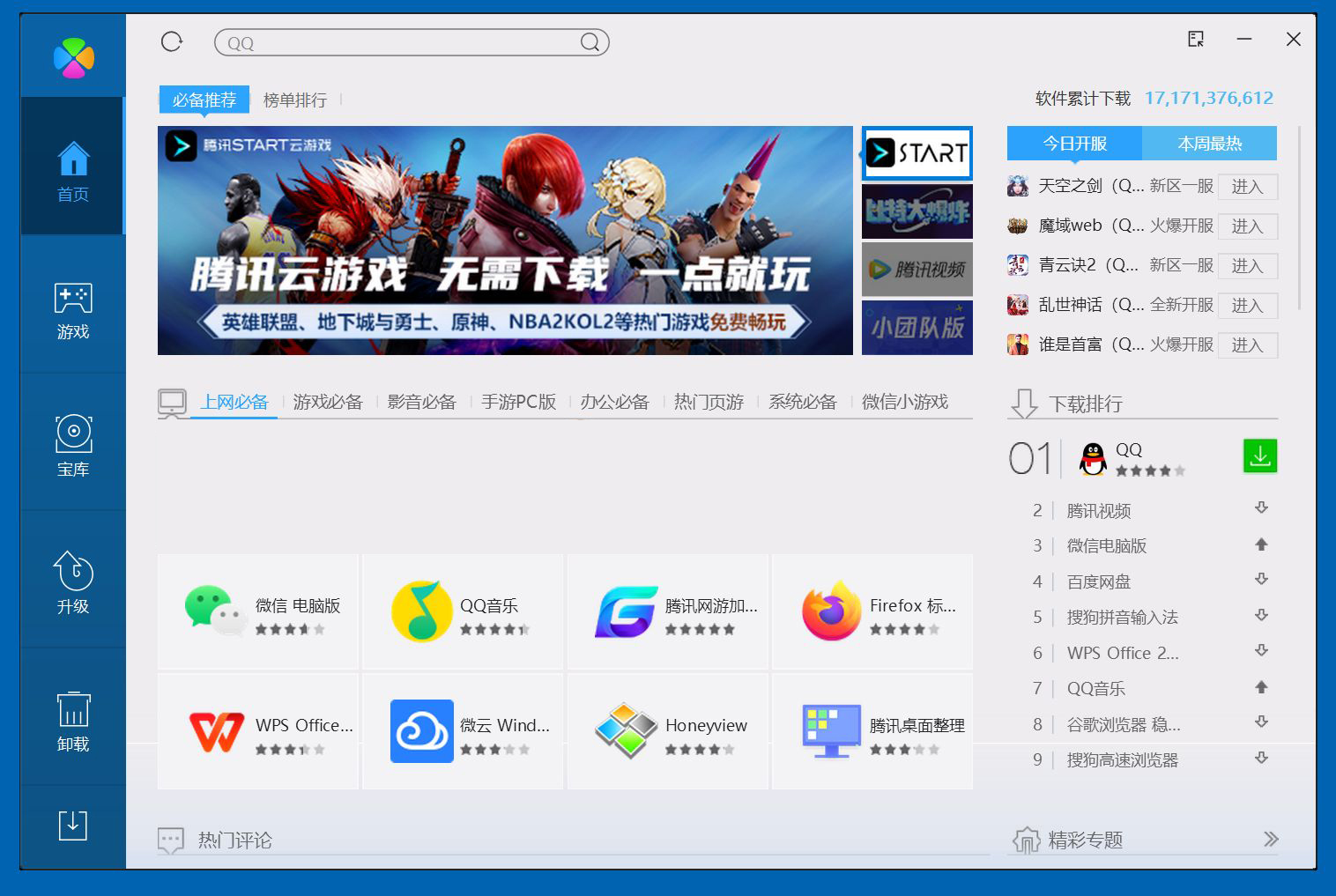The image size is (1336, 896).
Task: Switch to the 榜单排行 tab
Action: coord(294,100)
